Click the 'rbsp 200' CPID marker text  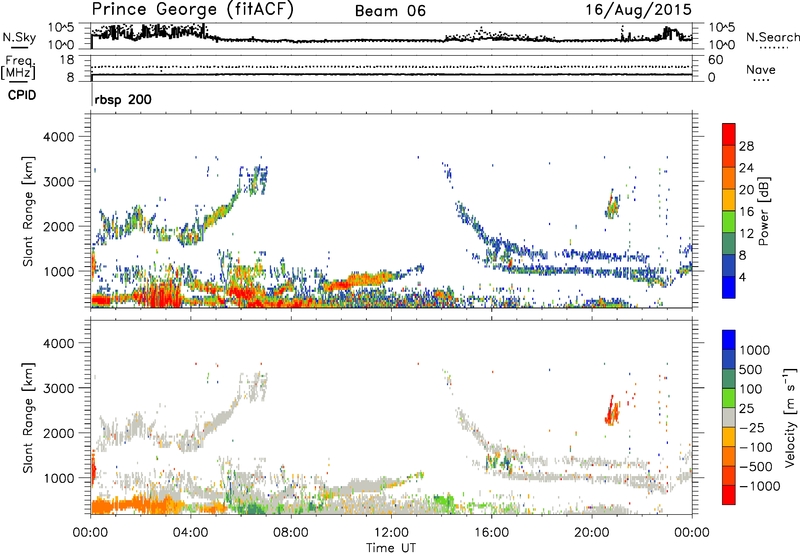point(123,99)
